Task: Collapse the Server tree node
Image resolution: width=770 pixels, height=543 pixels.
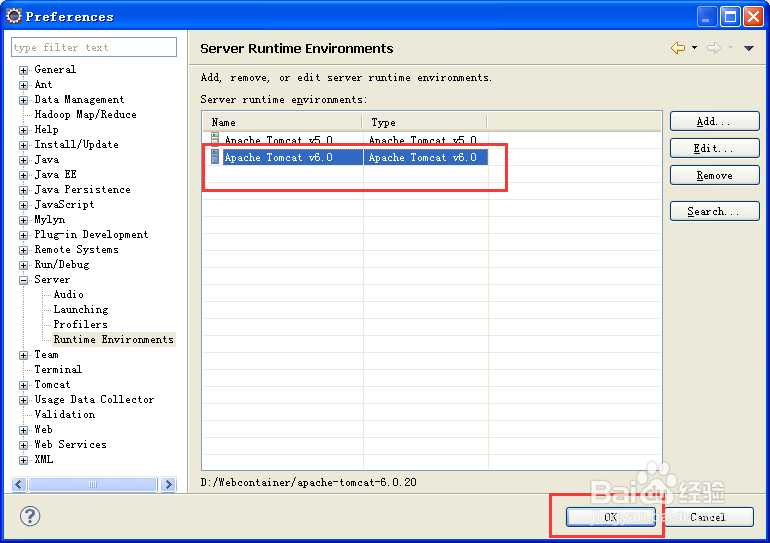Action: 24,280
